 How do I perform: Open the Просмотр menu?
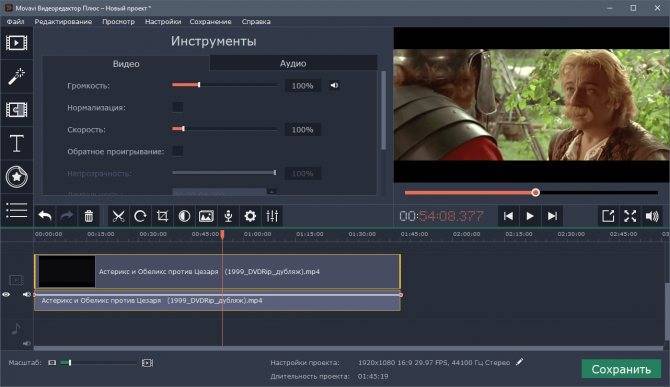118,21
